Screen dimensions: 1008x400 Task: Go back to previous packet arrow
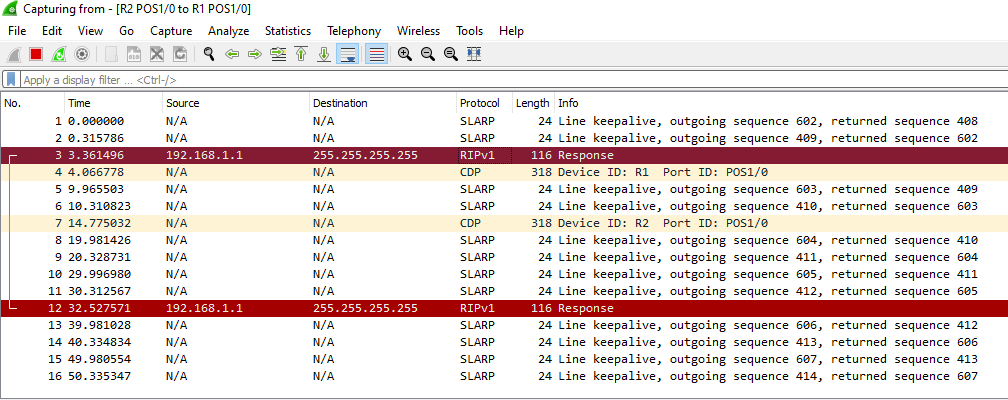tap(232, 55)
